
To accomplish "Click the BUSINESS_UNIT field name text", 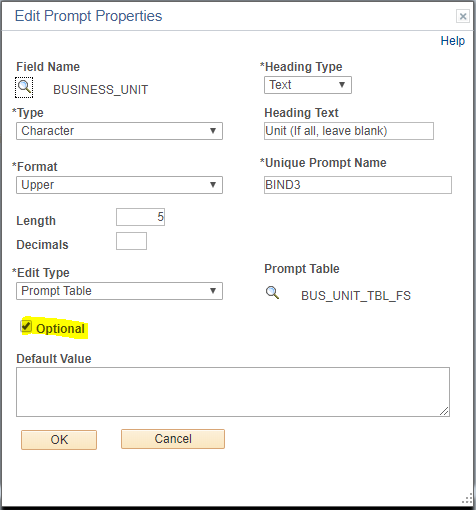I will [x=101, y=90].
